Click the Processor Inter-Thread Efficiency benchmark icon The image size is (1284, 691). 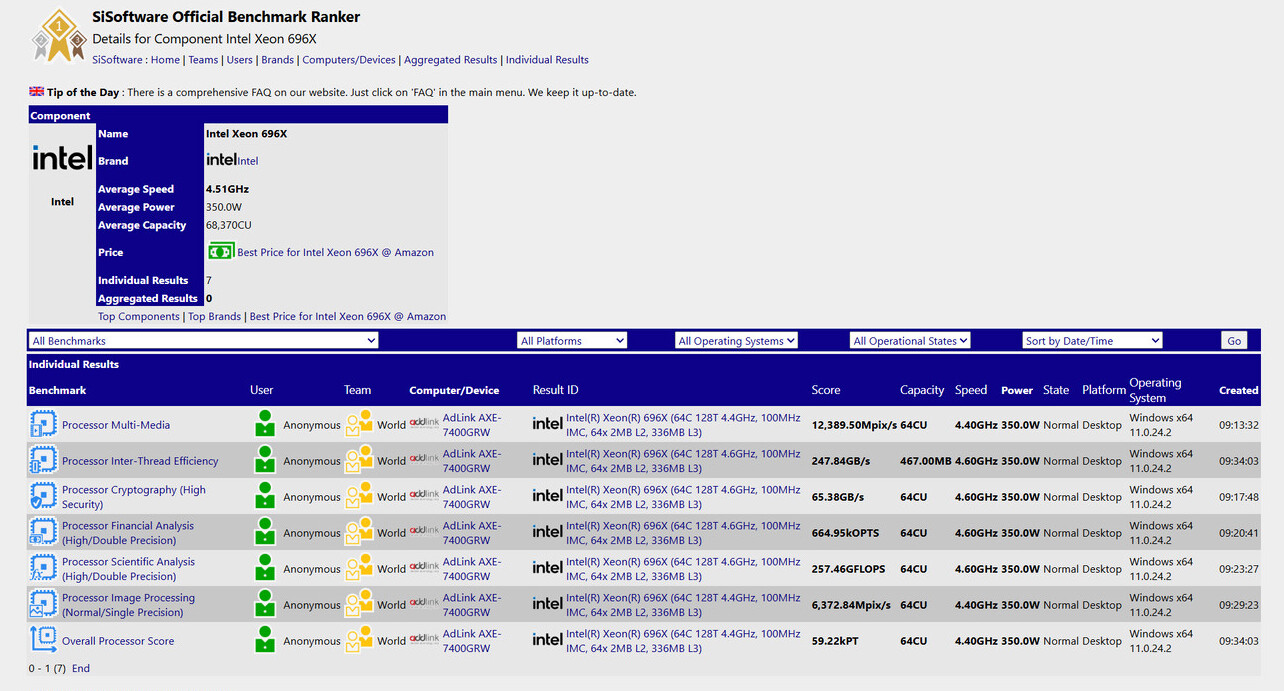pos(43,461)
